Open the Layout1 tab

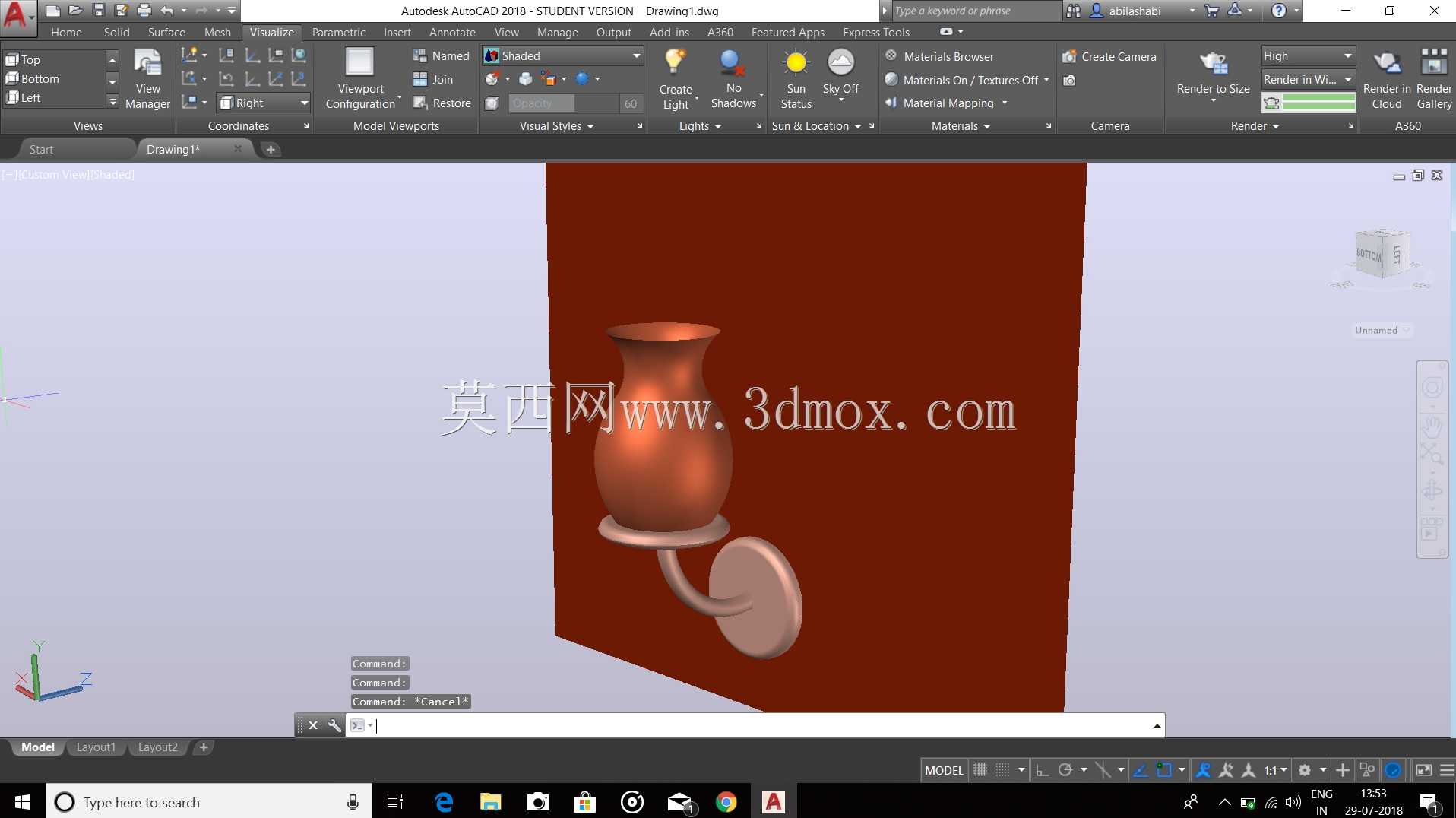[96, 747]
